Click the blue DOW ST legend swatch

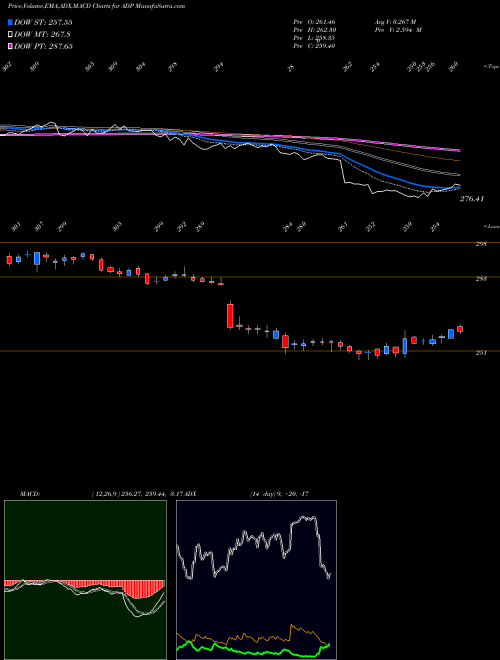click(10, 22)
